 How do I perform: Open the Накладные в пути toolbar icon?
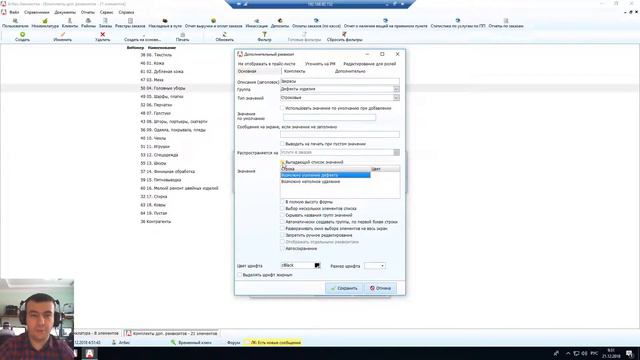click(165, 23)
